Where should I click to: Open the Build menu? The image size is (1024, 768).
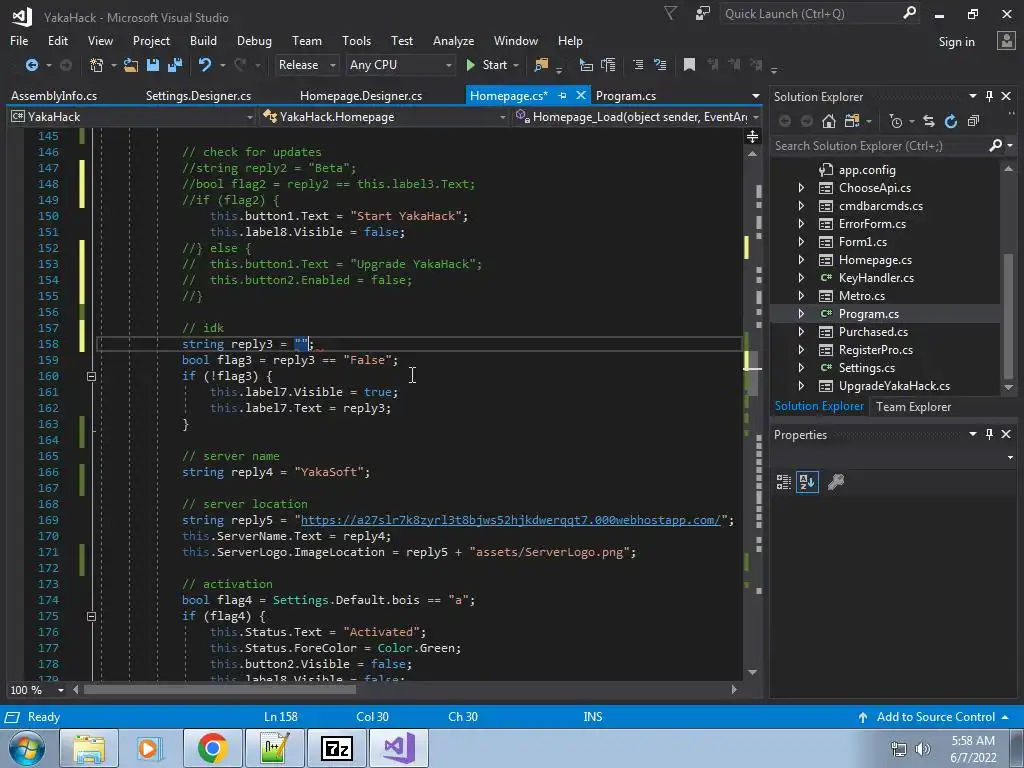tap(203, 40)
